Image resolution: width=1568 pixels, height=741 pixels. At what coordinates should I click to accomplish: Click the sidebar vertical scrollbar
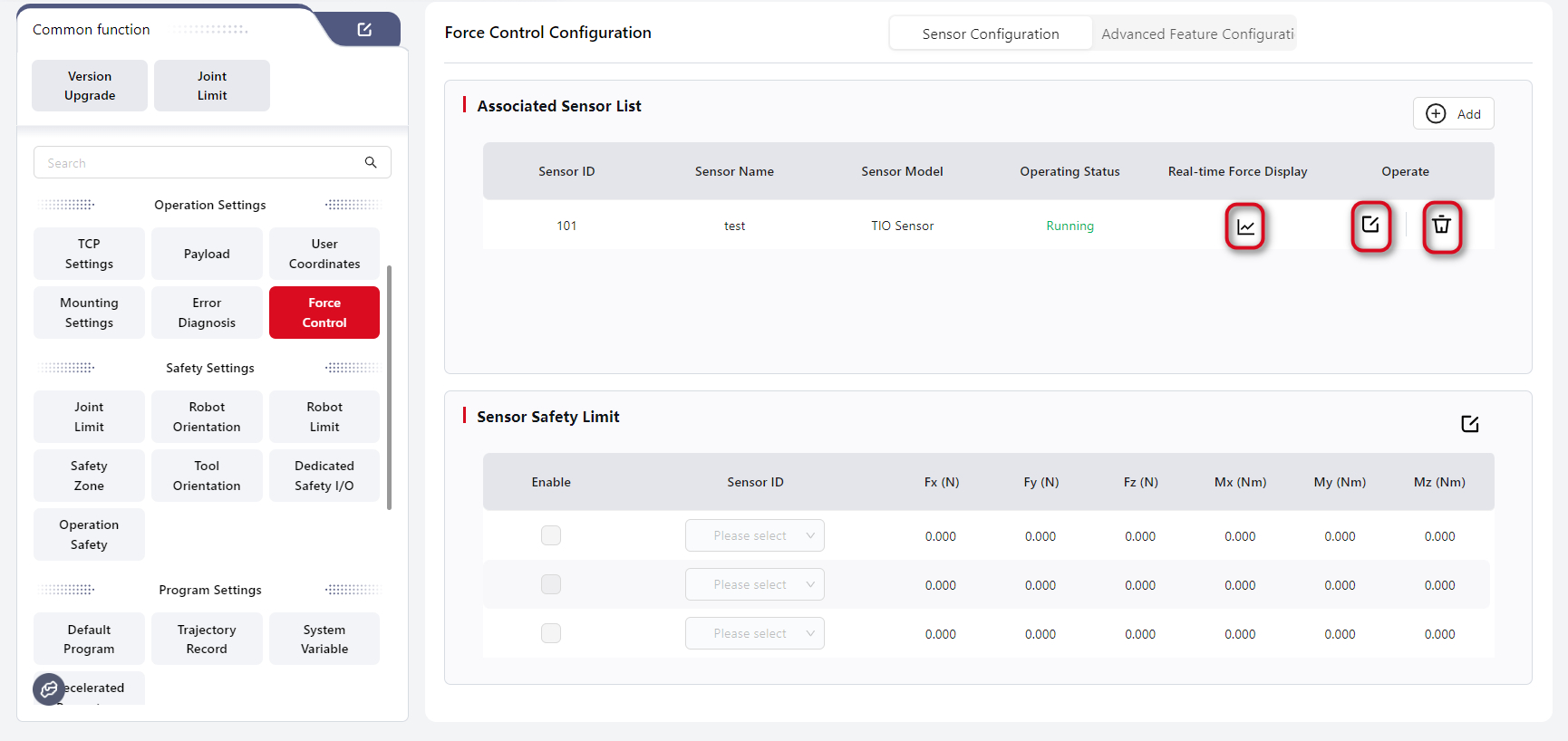pyautogui.click(x=389, y=388)
